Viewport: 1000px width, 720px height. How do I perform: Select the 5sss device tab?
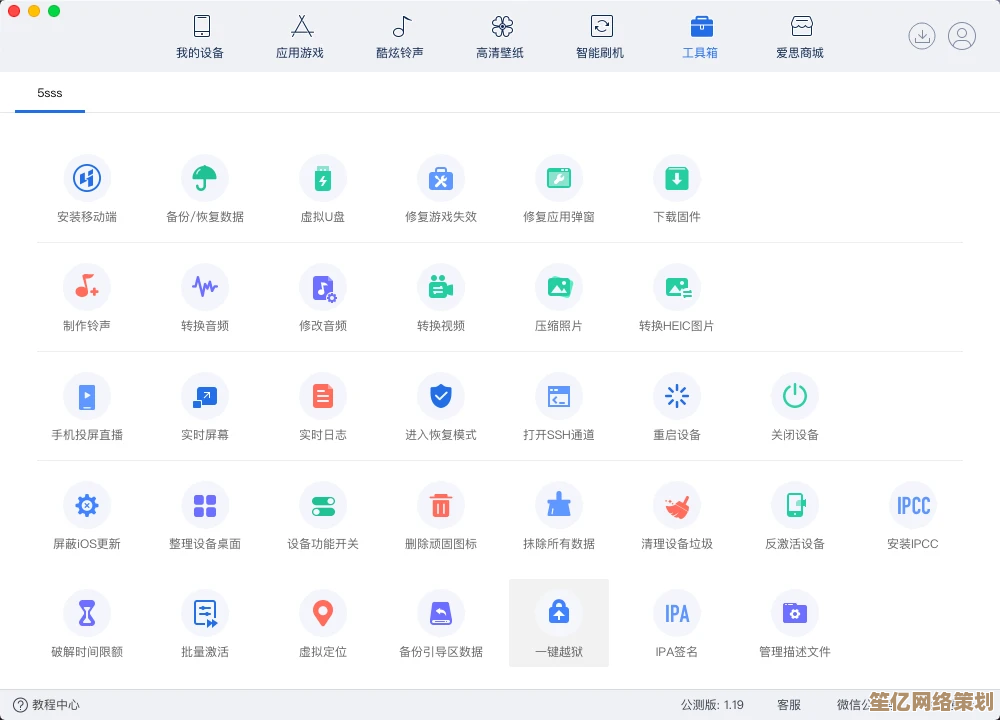click(50, 93)
